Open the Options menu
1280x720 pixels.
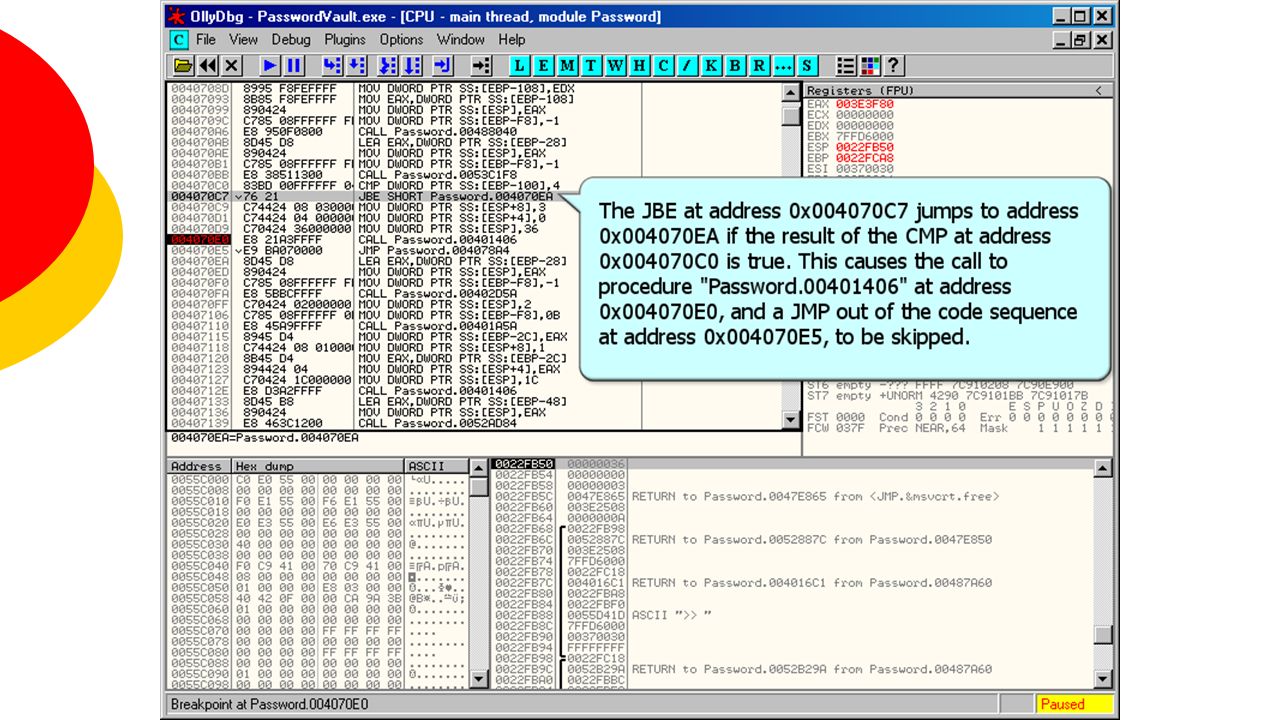(401, 40)
